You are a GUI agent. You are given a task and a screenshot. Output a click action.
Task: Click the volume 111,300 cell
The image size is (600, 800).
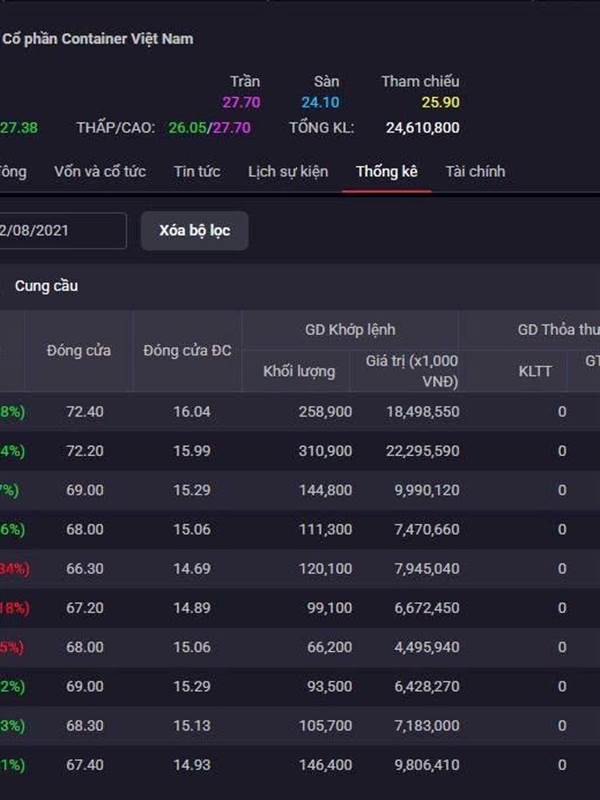click(325, 529)
